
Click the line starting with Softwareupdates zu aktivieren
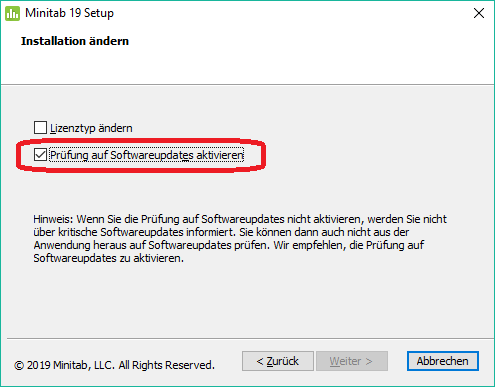pyautogui.click(x=109, y=258)
